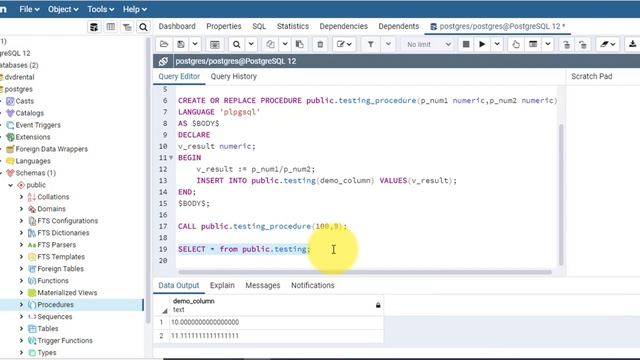Open Save options dropdown arrow
640x360 pixels.
[x=195, y=44]
